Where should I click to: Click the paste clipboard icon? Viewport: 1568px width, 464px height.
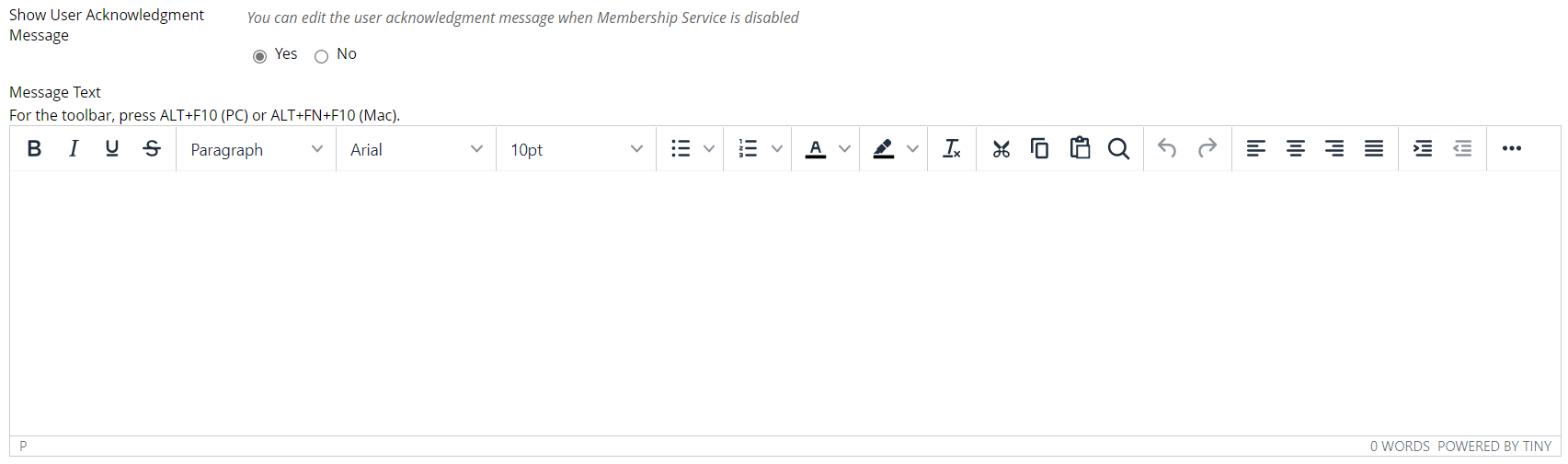[1080, 149]
